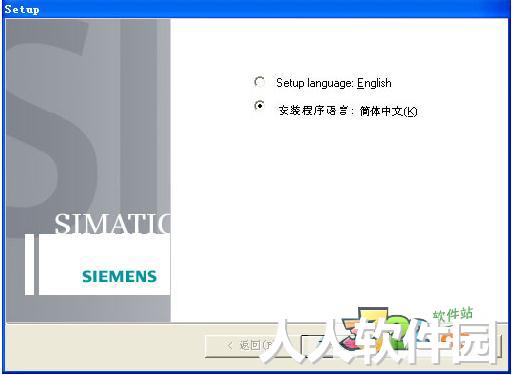The height and width of the screenshot is (375, 513).
Task: Click the white vertical bar beside SIEMENS box
Action: [x=29, y=264]
